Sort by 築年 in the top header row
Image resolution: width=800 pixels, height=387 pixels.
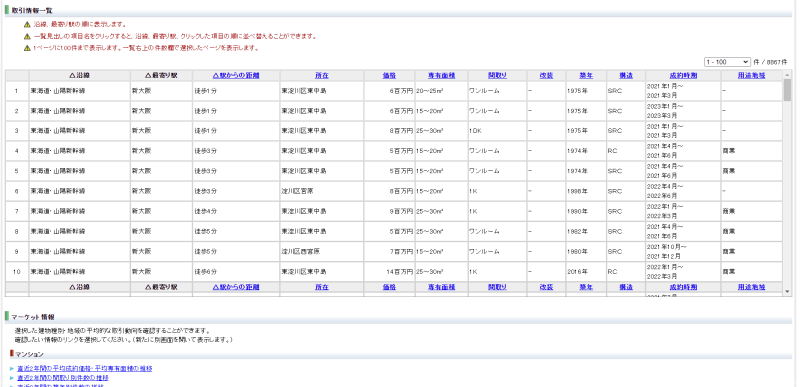pyautogui.click(x=586, y=75)
